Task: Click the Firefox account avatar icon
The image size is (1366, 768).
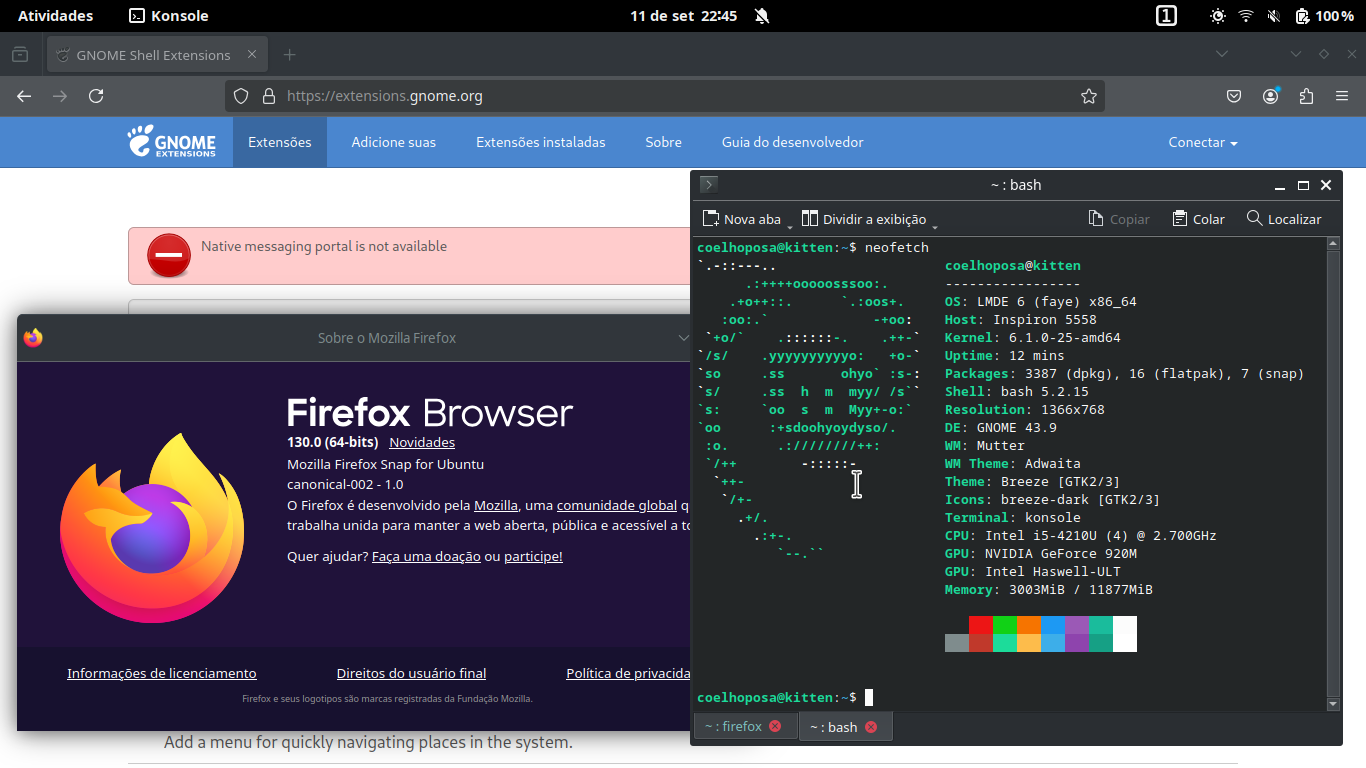Action: [x=1270, y=96]
